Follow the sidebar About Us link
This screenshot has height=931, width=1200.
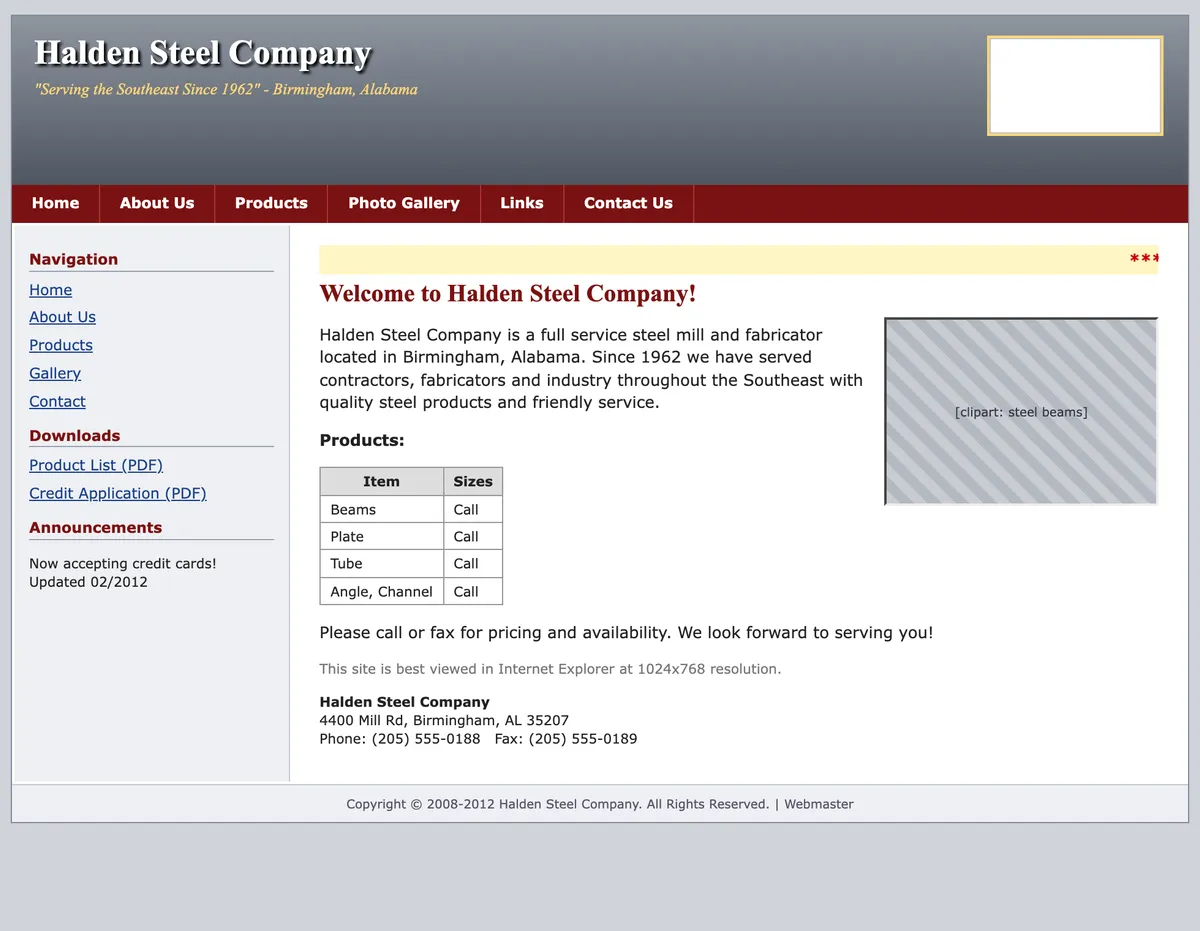(62, 317)
